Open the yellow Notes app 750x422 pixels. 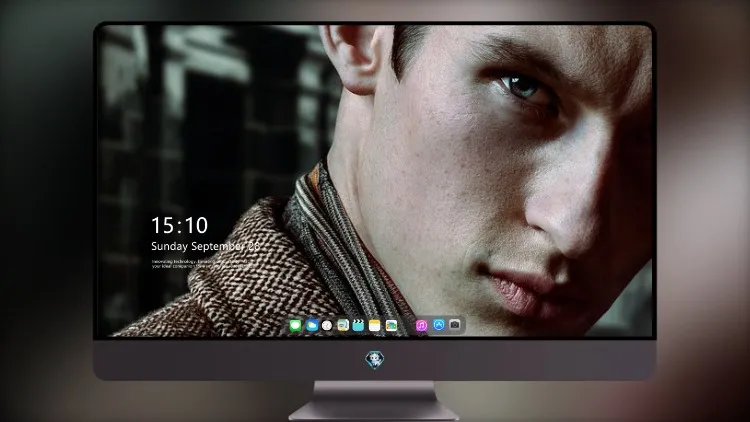click(375, 325)
